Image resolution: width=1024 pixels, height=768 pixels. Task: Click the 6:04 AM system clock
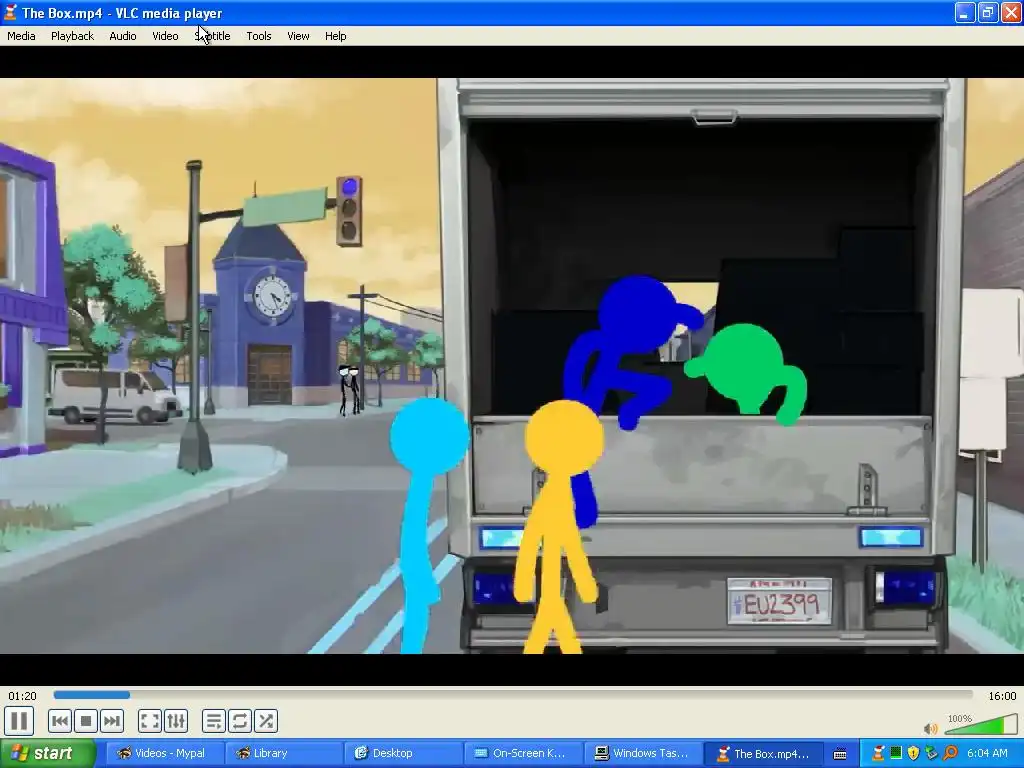(x=987, y=753)
